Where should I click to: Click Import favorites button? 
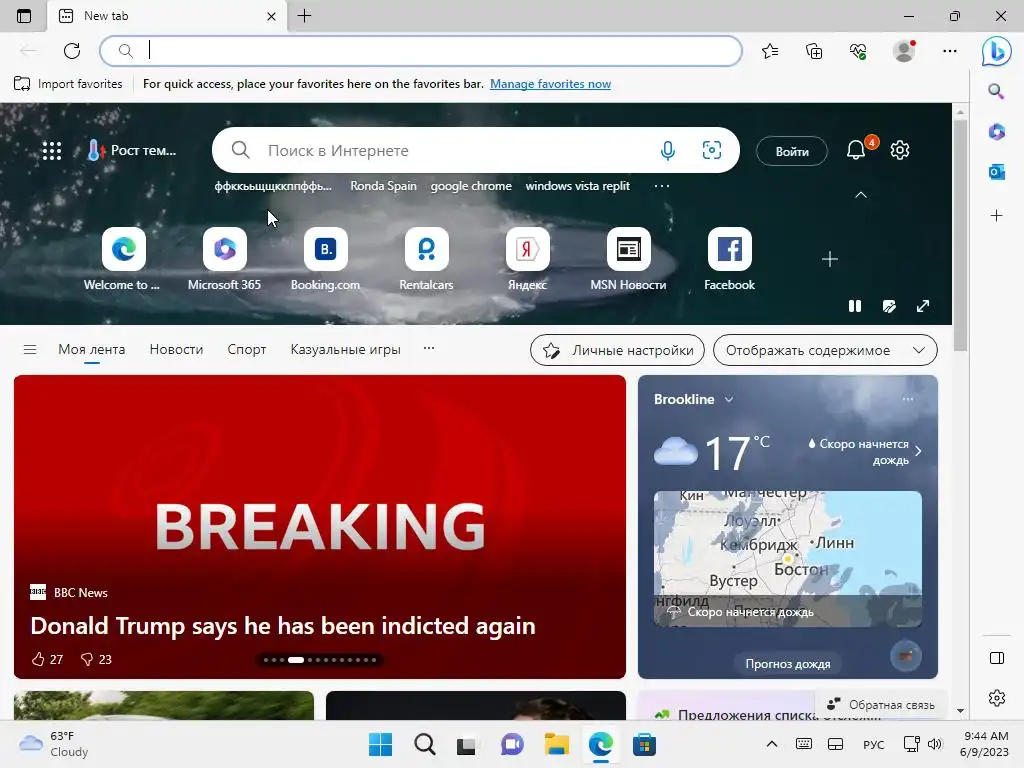tap(68, 84)
